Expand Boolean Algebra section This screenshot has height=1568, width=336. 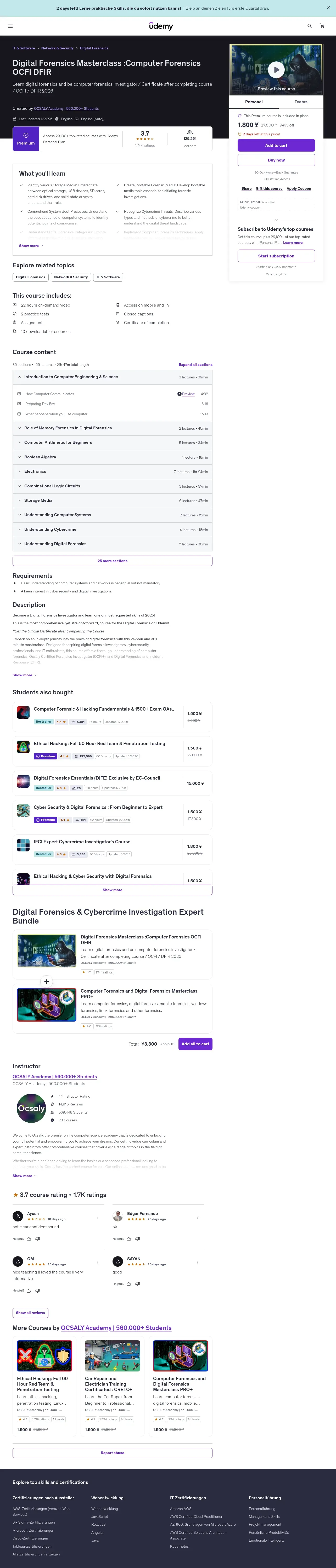pyautogui.click(x=112, y=457)
